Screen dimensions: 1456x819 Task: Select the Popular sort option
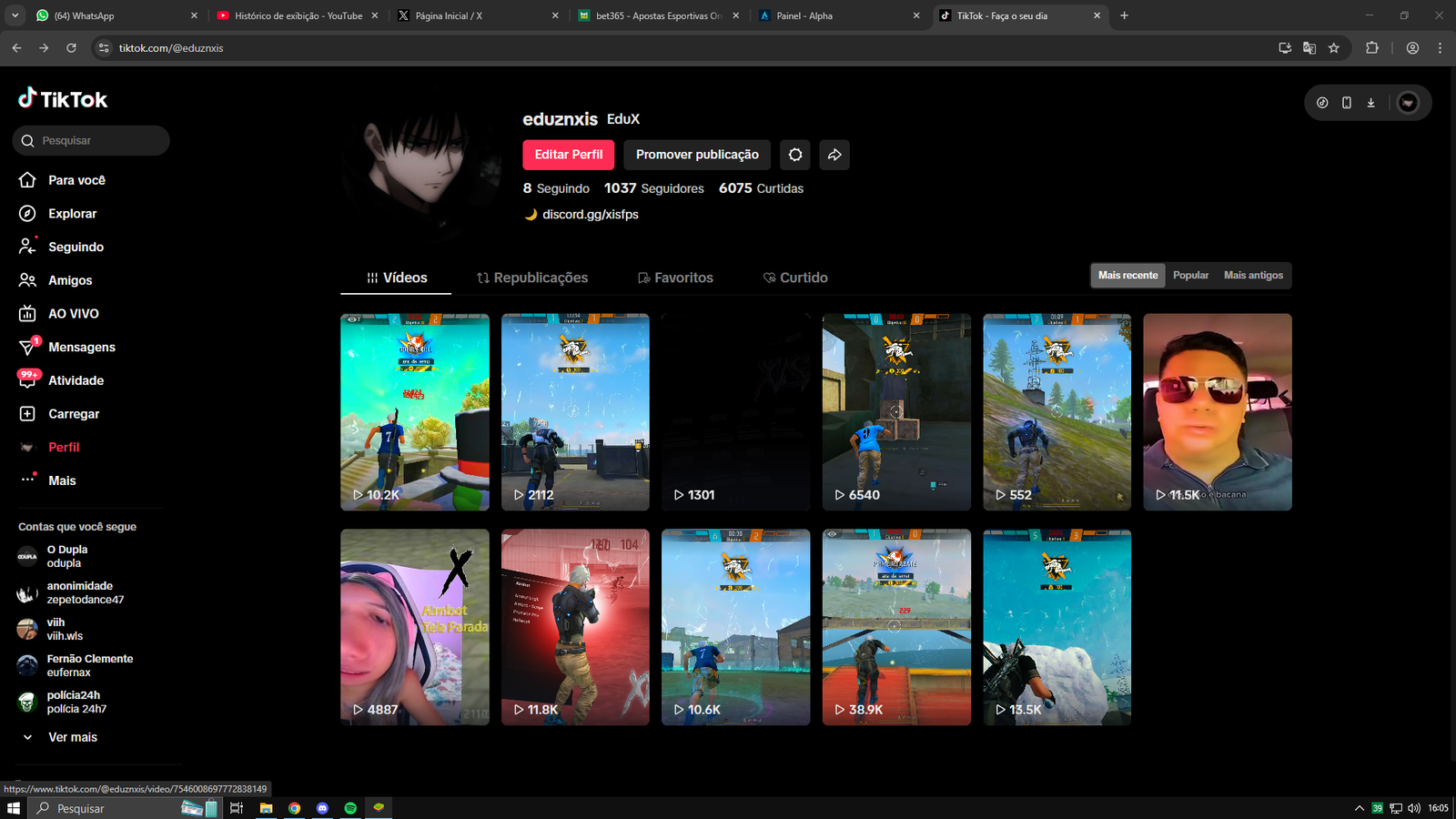1190,276
